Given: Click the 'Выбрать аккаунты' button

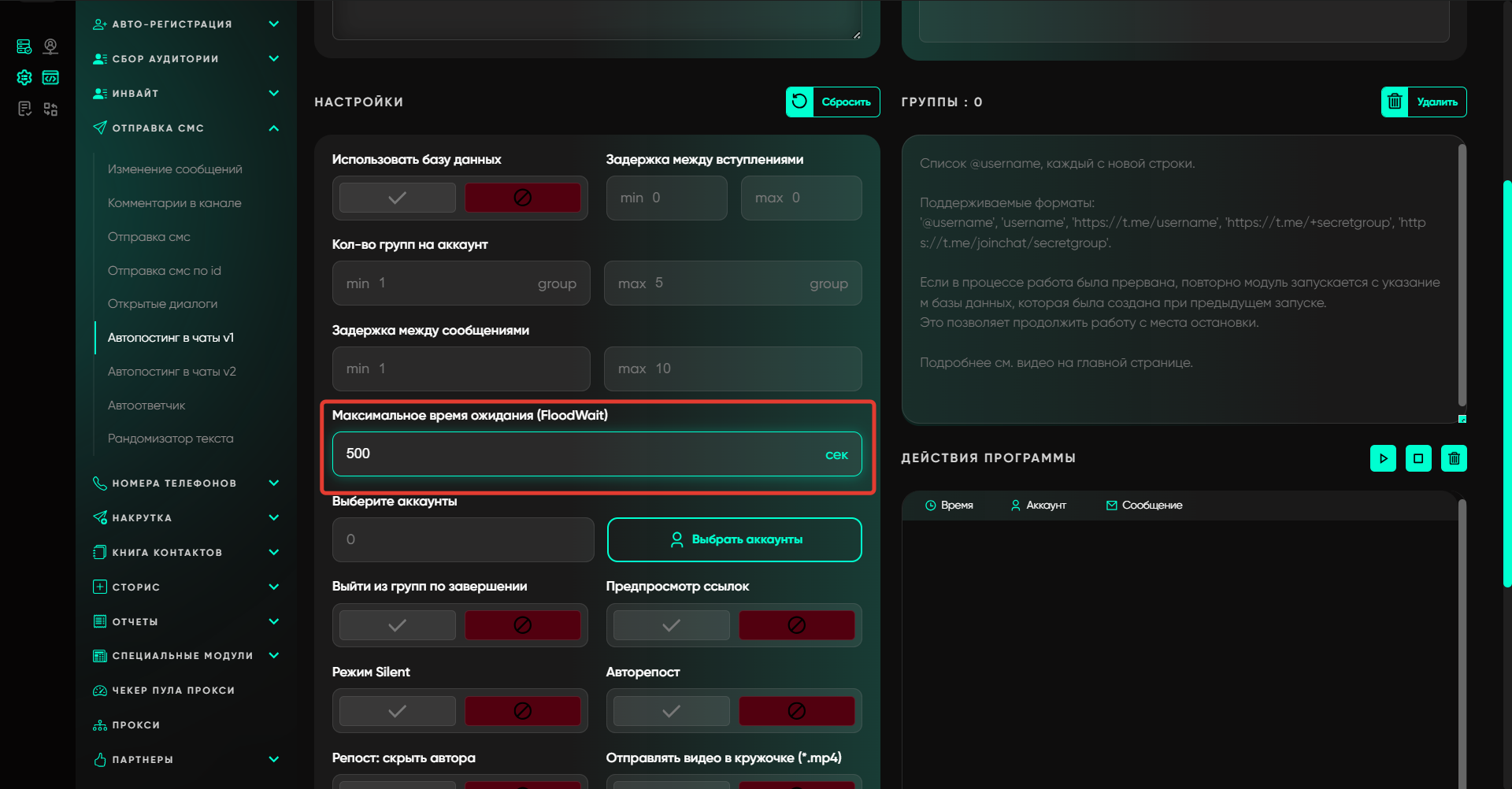Looking at the screenshot, I should pos(734,539).
